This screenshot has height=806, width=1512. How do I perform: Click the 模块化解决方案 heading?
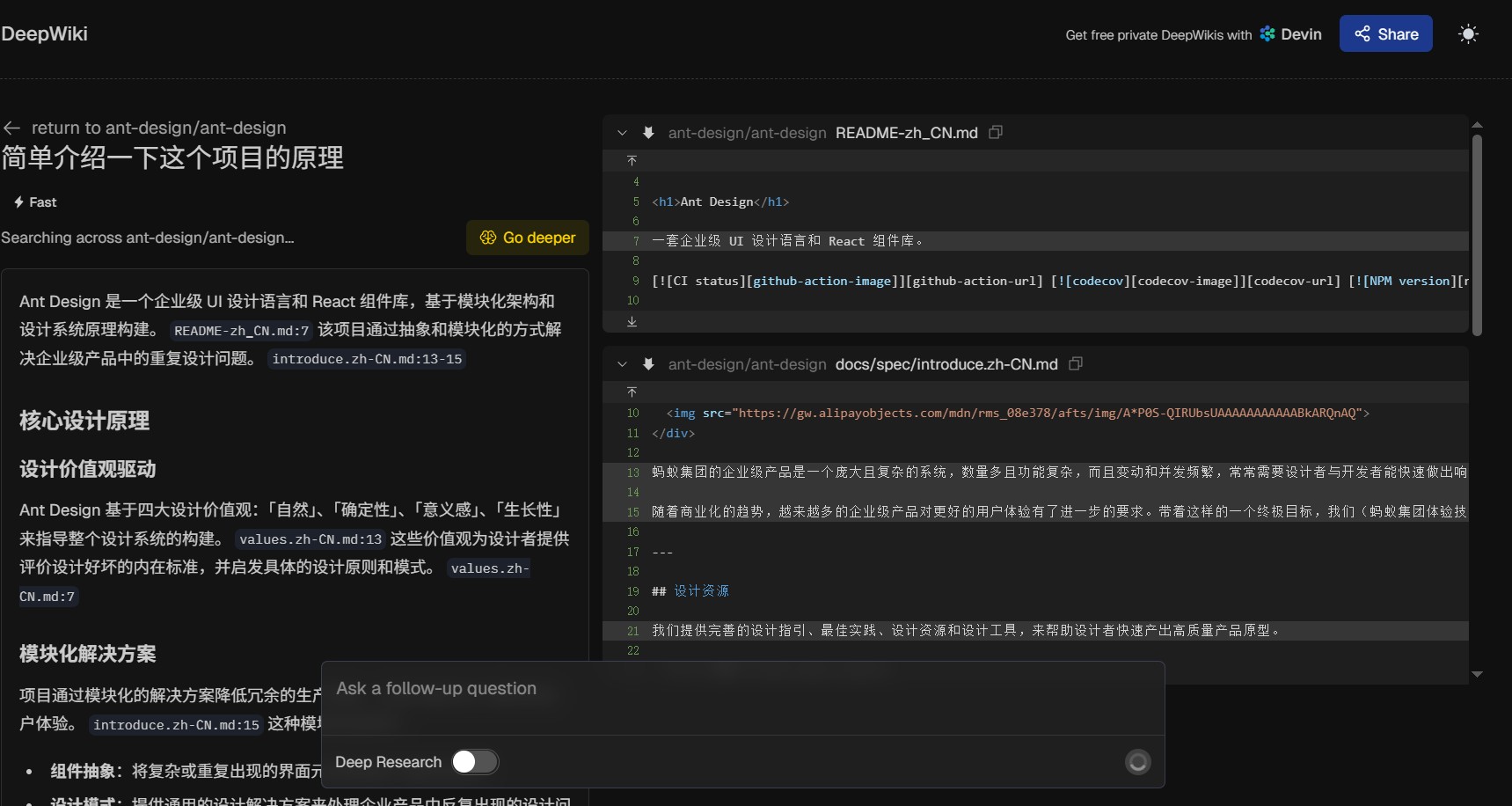coord(88,654)
